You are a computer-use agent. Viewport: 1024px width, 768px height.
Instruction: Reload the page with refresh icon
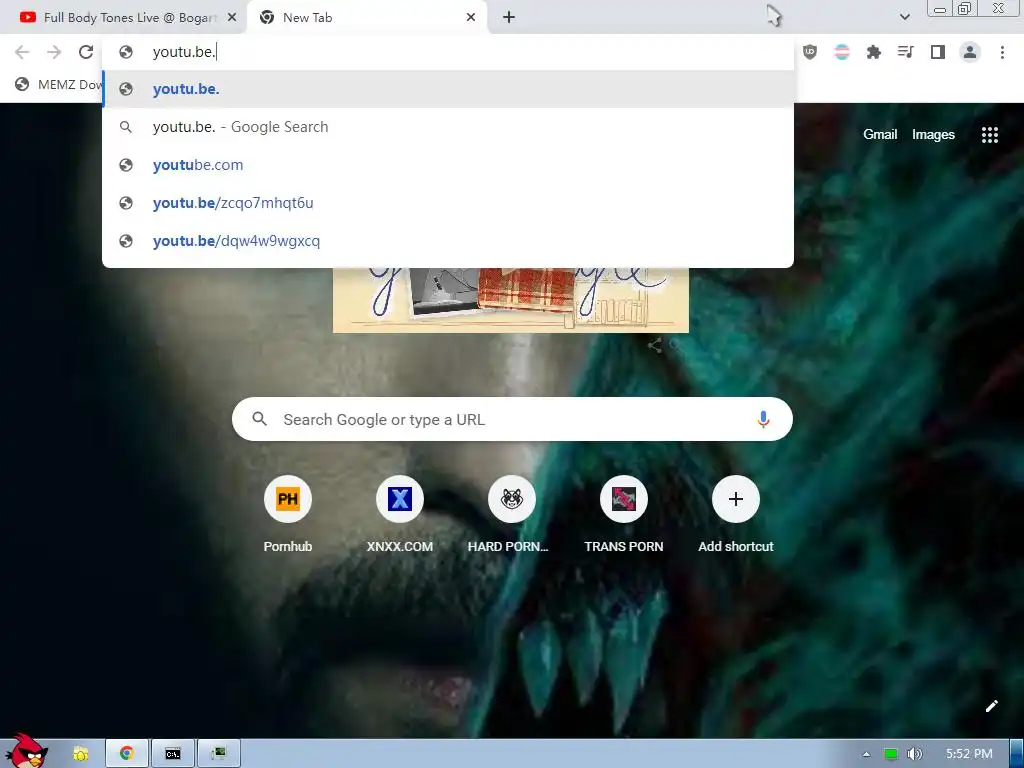(x=86, y=52)
